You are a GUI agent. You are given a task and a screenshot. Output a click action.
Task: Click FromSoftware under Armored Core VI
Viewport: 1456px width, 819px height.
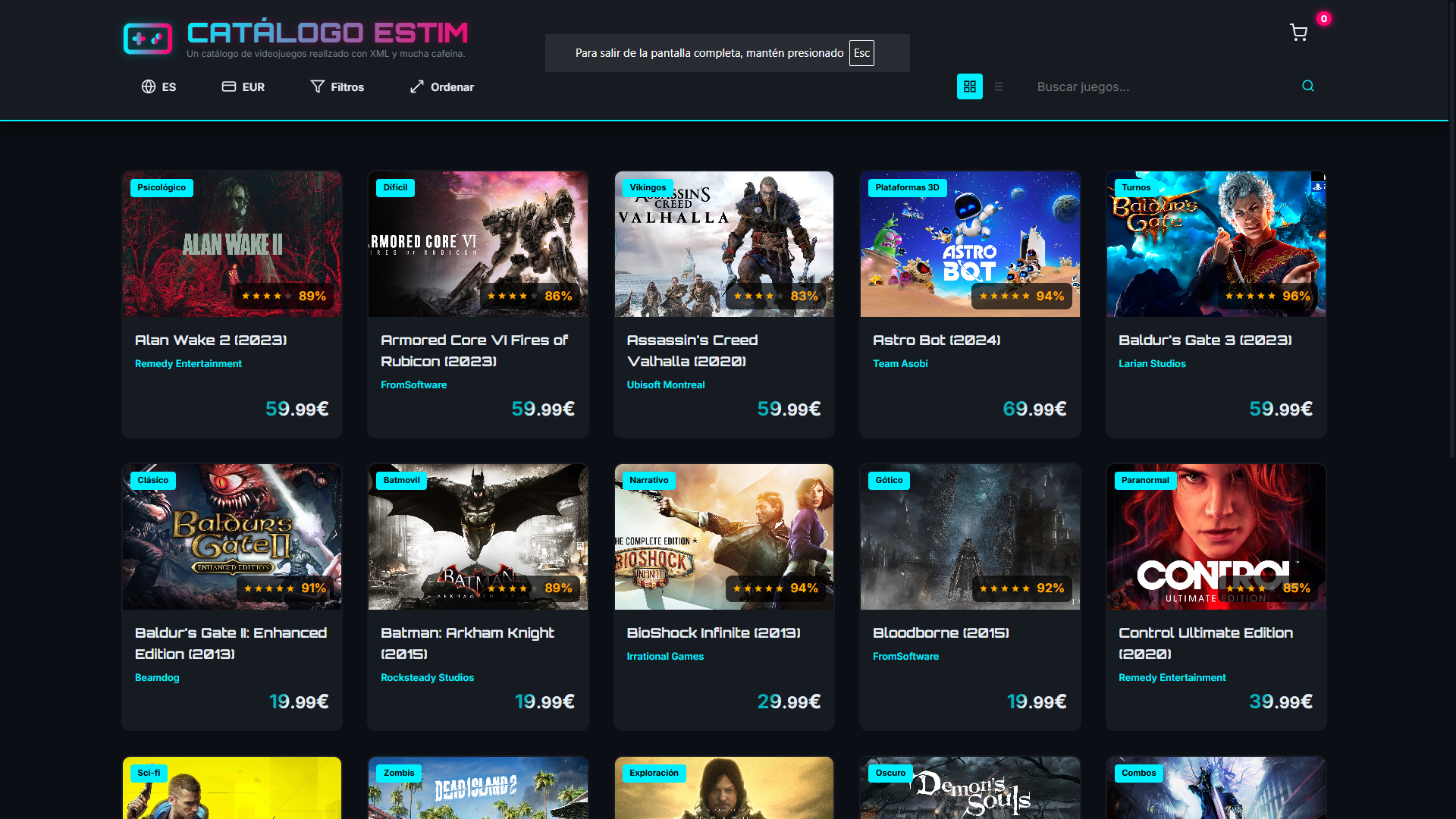tap(413, 385)
